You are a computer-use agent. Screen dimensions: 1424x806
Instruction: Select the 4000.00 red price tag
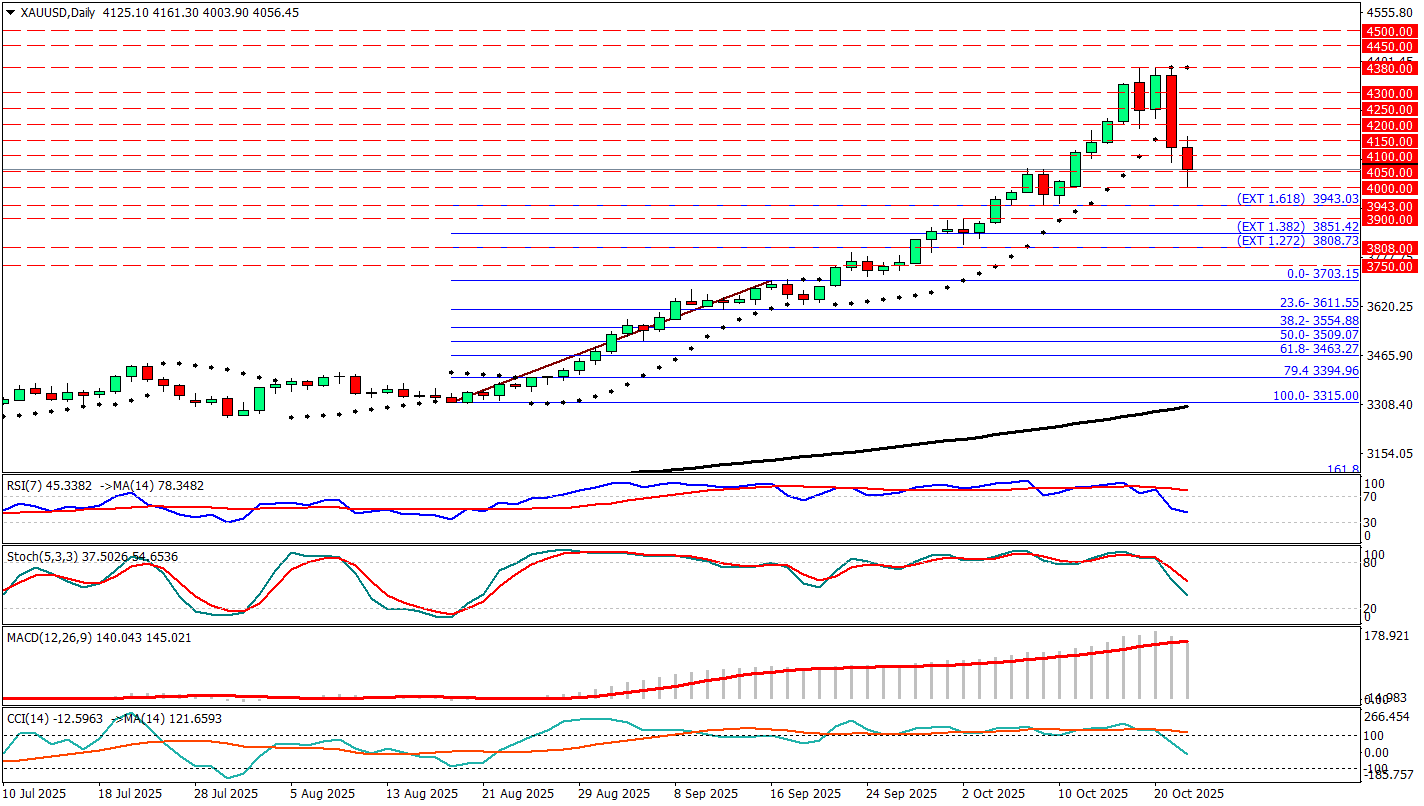click(1390, 189)
